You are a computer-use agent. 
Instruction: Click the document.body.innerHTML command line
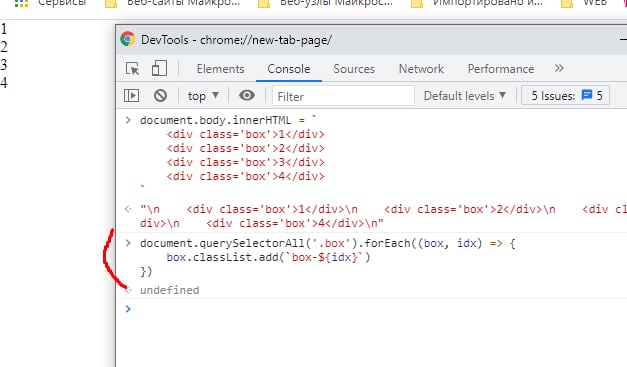228,120
